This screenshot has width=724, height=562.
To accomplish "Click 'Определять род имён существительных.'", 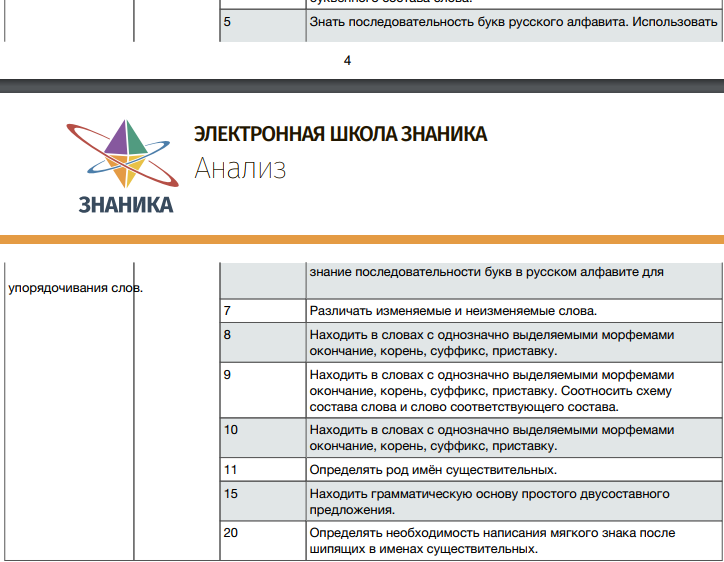I will pos(433,470).
